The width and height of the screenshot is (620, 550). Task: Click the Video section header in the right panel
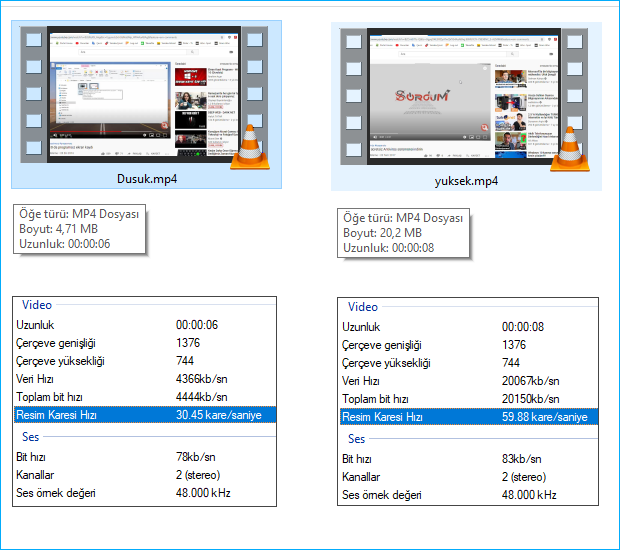coord(363,307)
